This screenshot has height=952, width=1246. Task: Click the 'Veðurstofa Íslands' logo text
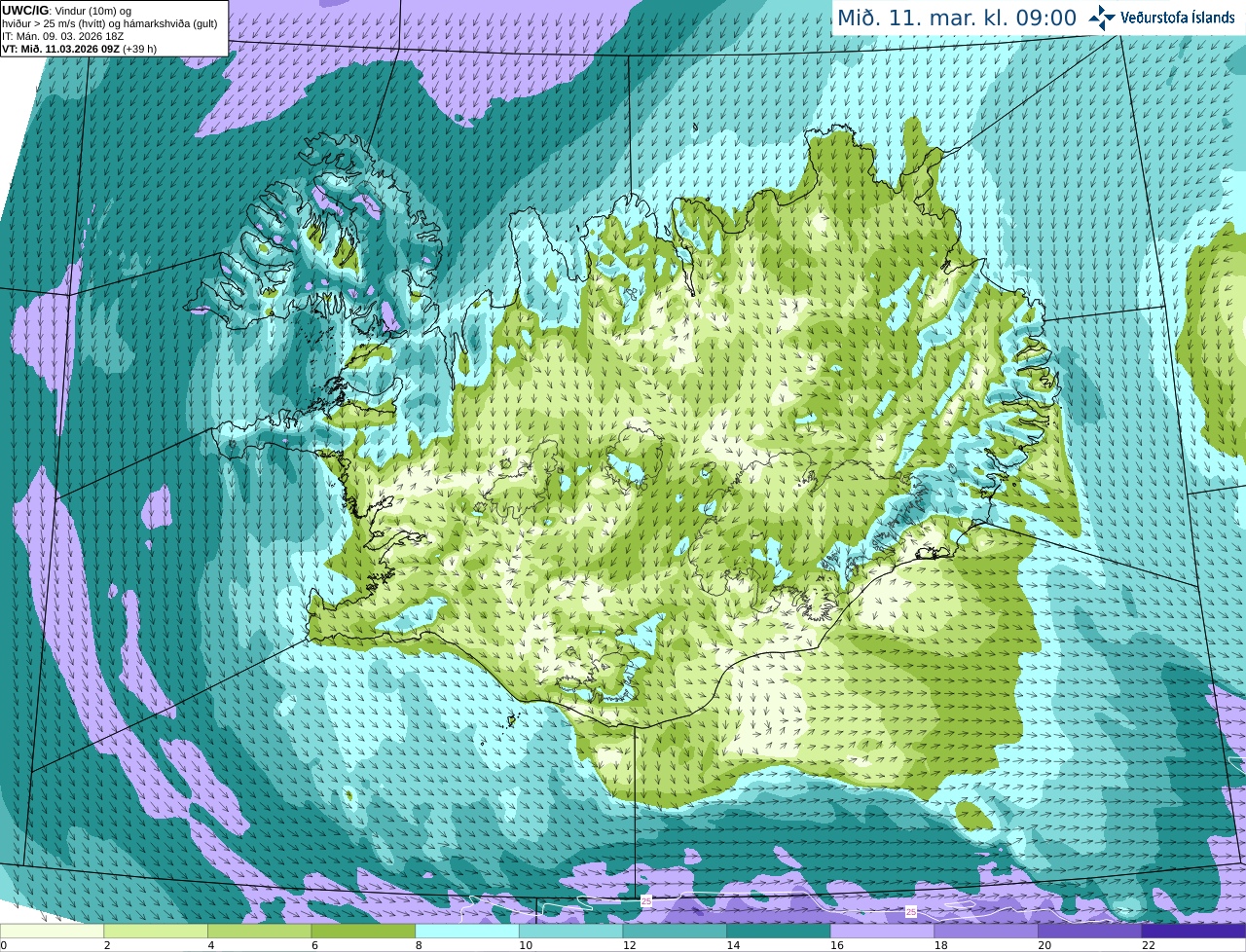pos(1179,18)
